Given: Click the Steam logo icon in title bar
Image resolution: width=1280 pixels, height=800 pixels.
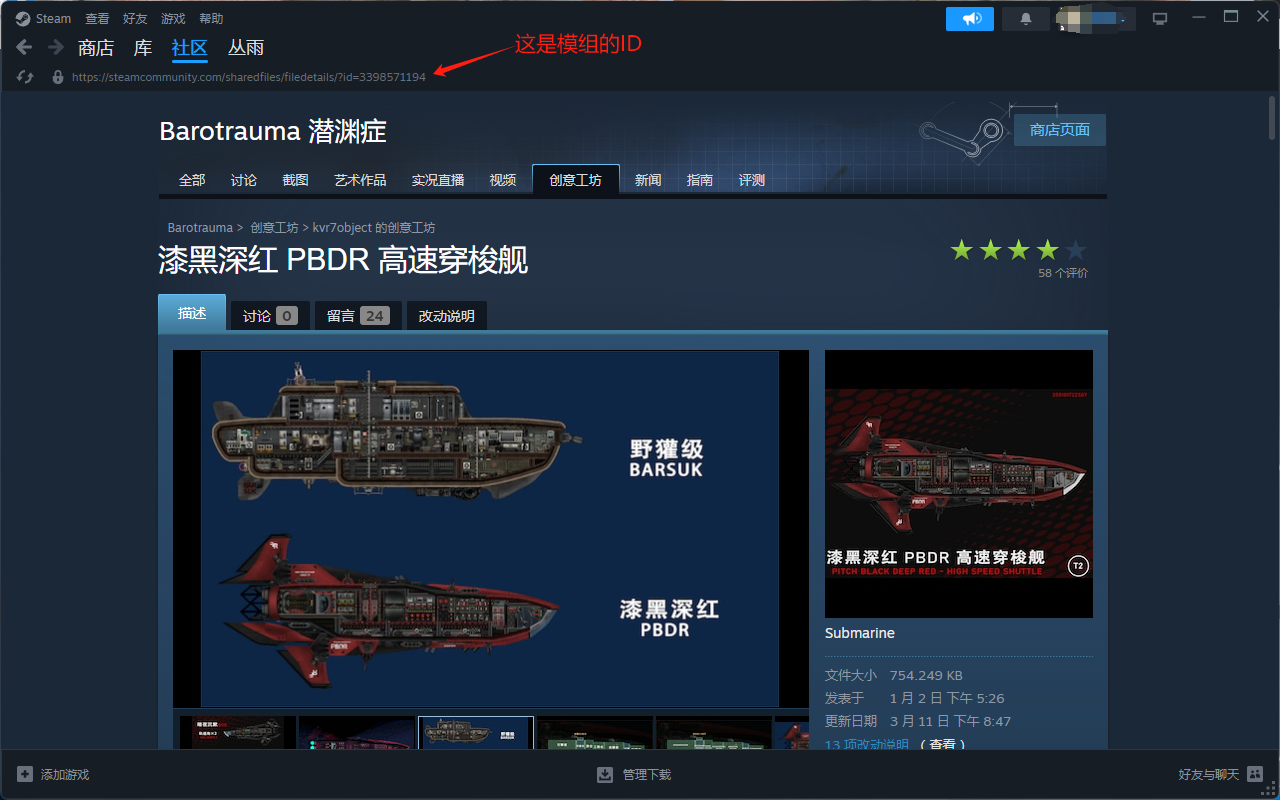Looking at the screenshot, I should pyautogui.click(x=23, y=18).
